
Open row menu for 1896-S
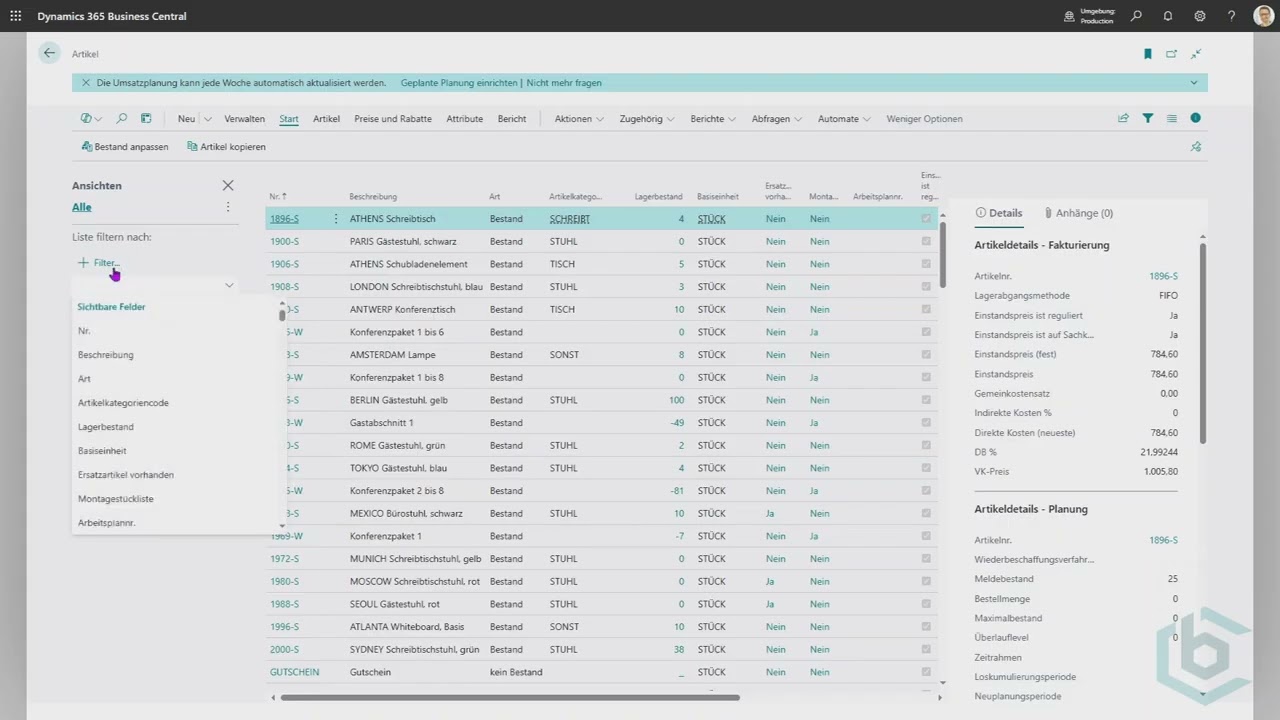335,219
